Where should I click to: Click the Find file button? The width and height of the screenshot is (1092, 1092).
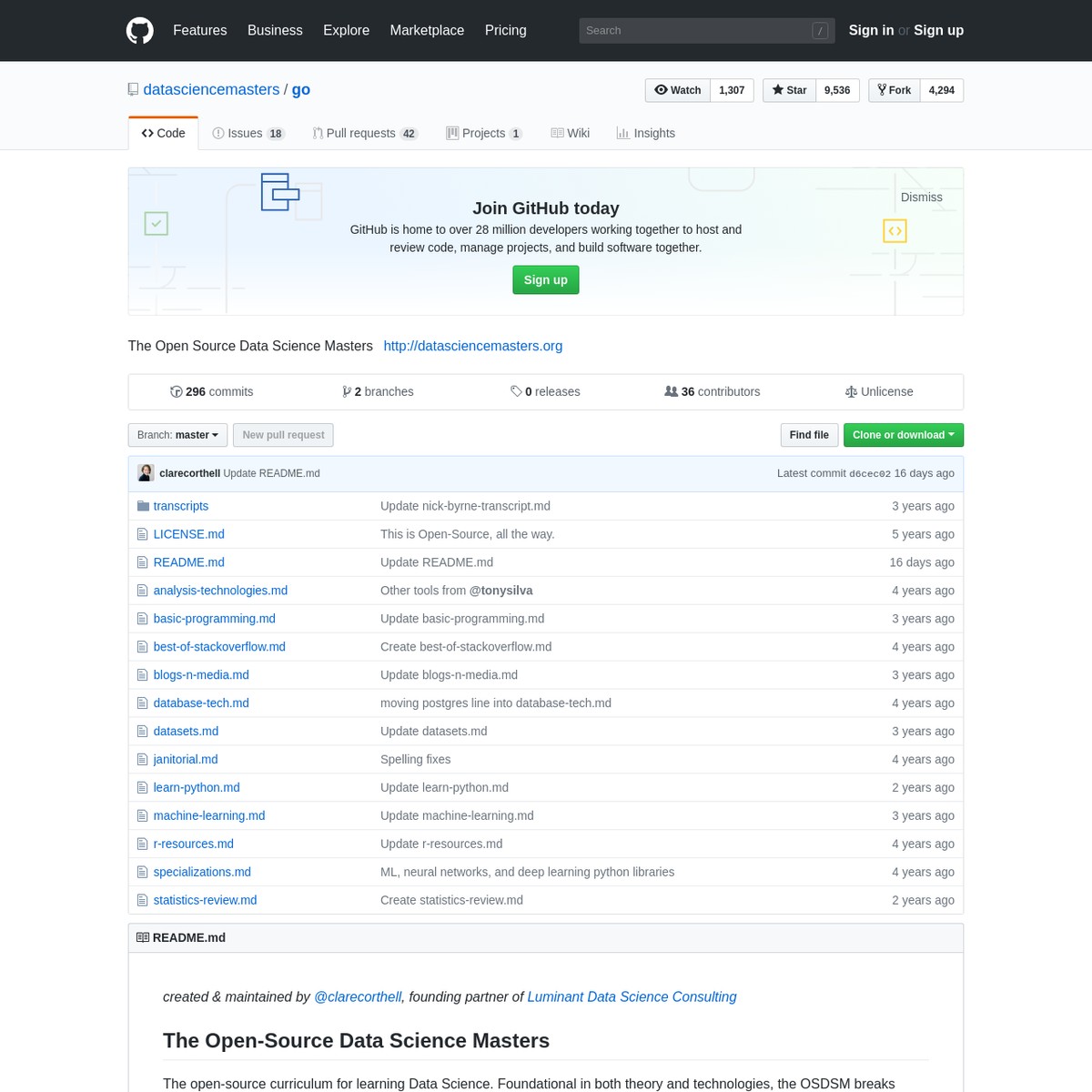coord(809,435)
